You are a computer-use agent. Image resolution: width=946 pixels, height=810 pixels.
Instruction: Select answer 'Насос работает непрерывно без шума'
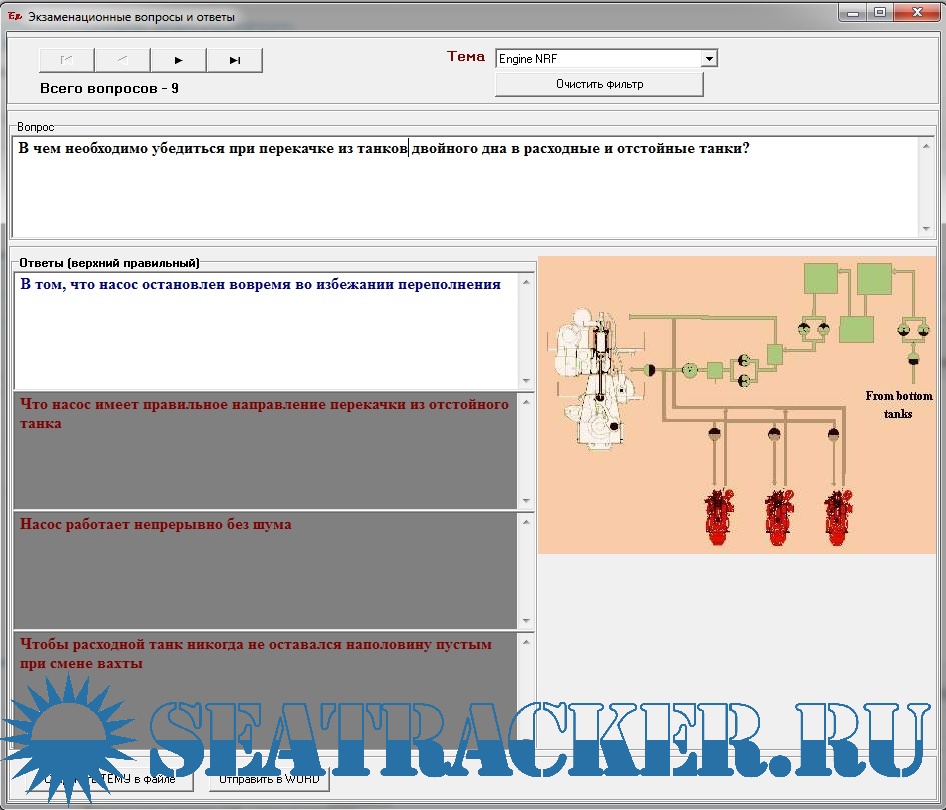click(265, 570)
